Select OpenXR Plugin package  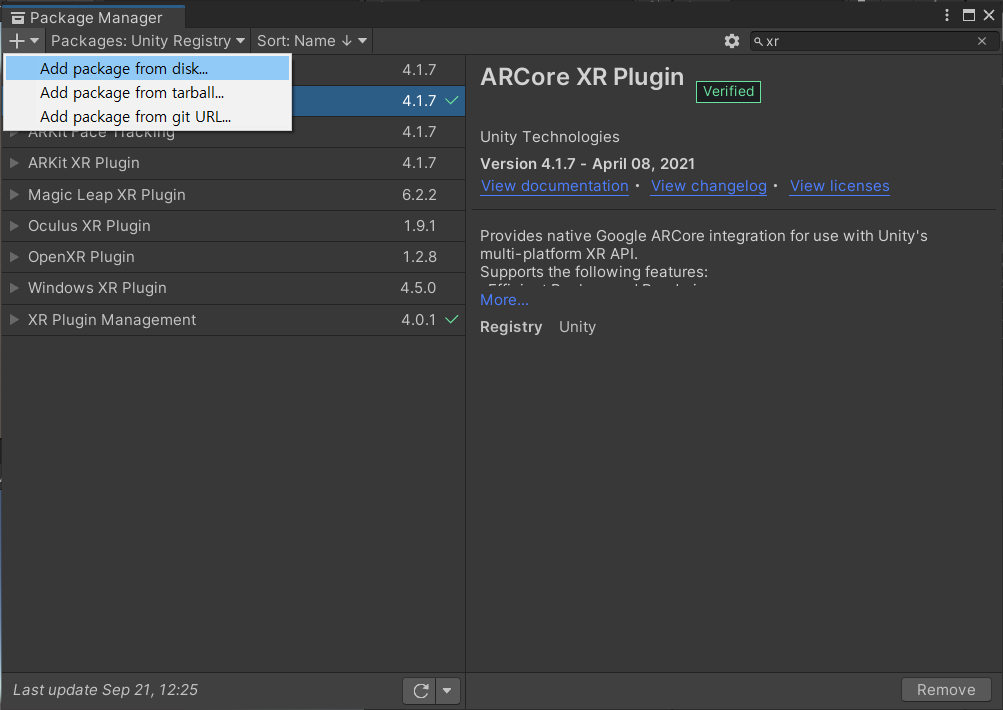233,256
